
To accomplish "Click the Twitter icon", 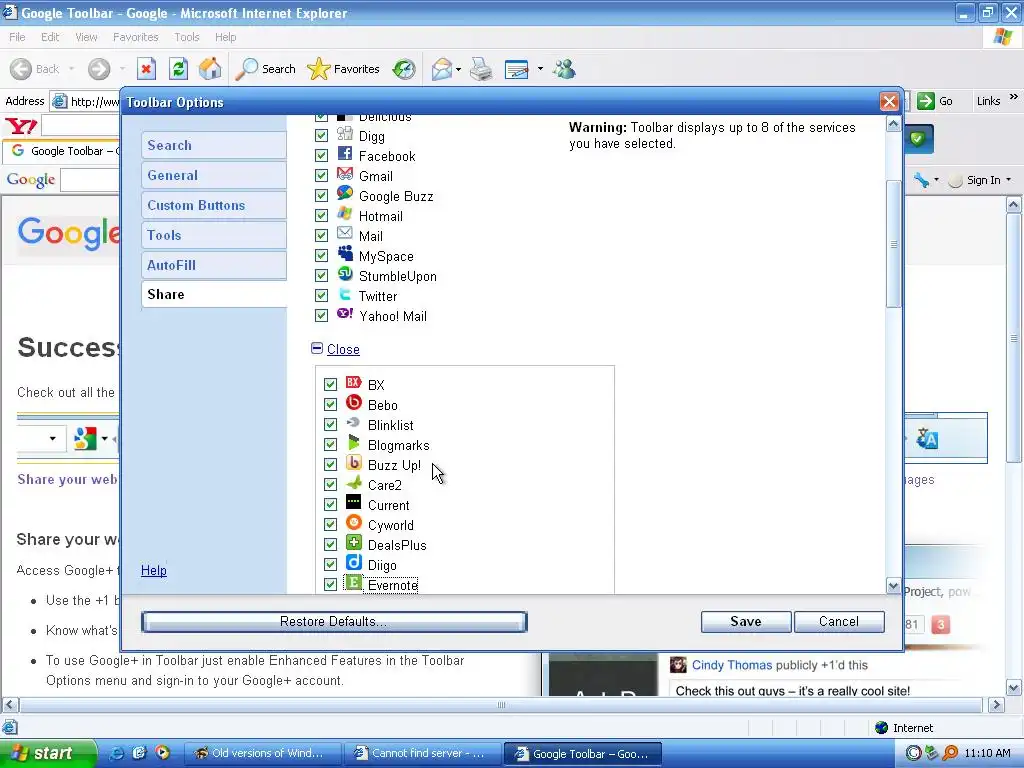I will pos(345,295).
